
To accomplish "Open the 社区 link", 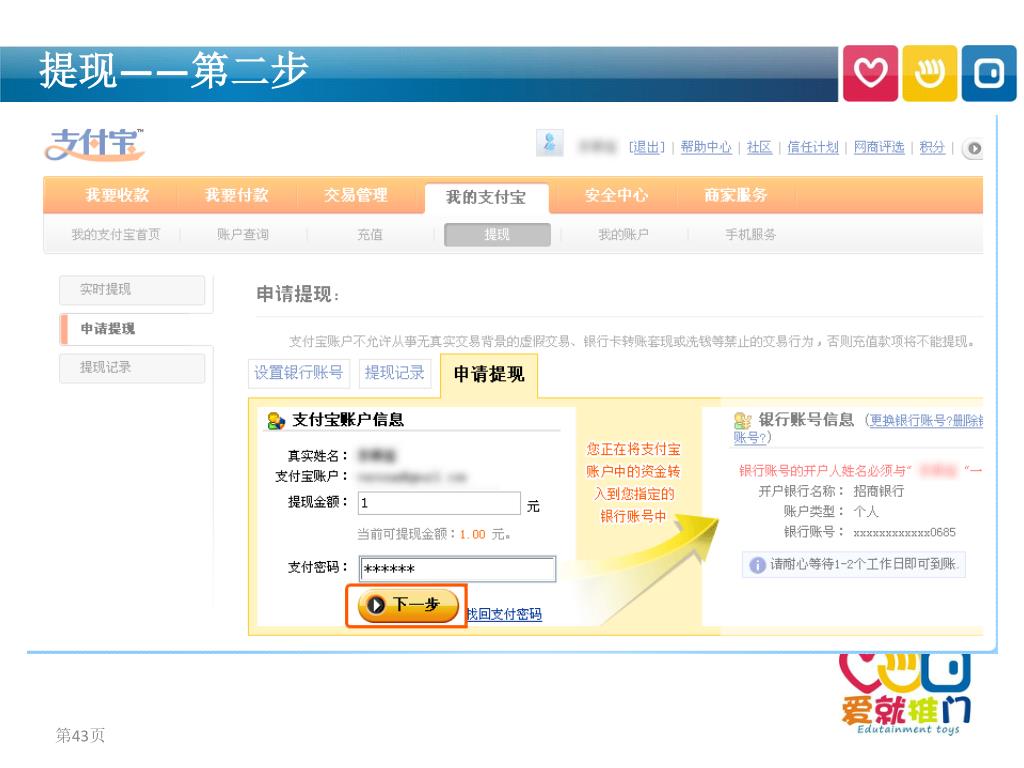I will click(x=759, y=148).
